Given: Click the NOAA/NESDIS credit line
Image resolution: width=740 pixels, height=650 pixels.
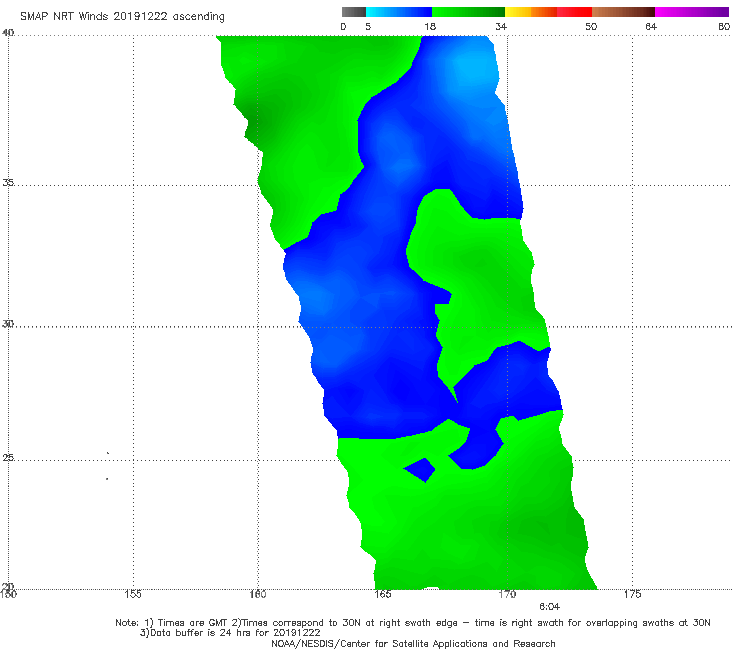Looking at the screenshot, I should tap(413, 644).
